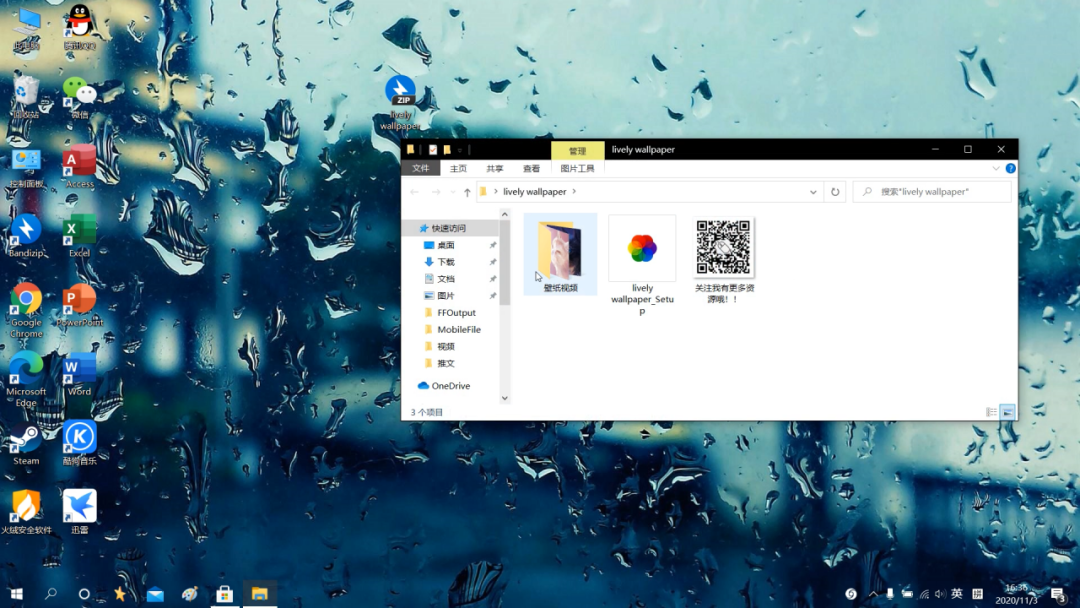Open the recent locations dropdown arrow
Screen dimensions: 1080x608
(x=453, y=192)
